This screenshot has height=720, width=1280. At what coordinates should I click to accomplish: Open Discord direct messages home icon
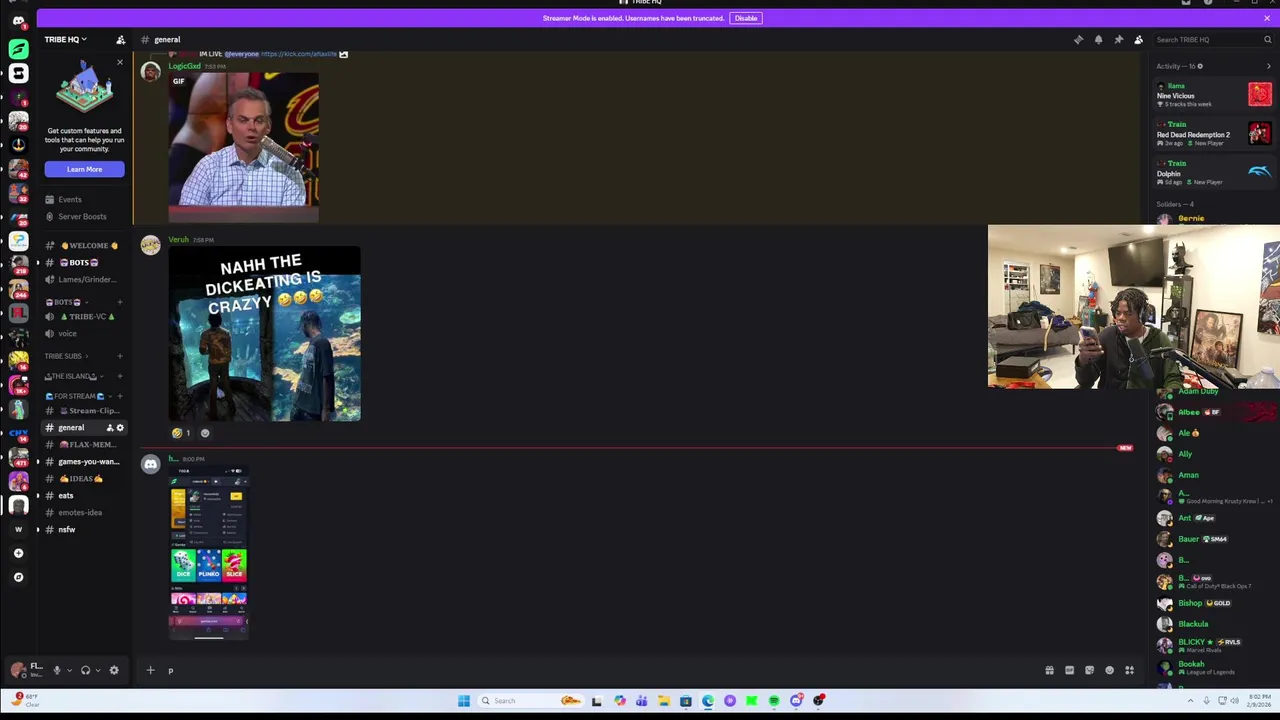pos(18,21)
